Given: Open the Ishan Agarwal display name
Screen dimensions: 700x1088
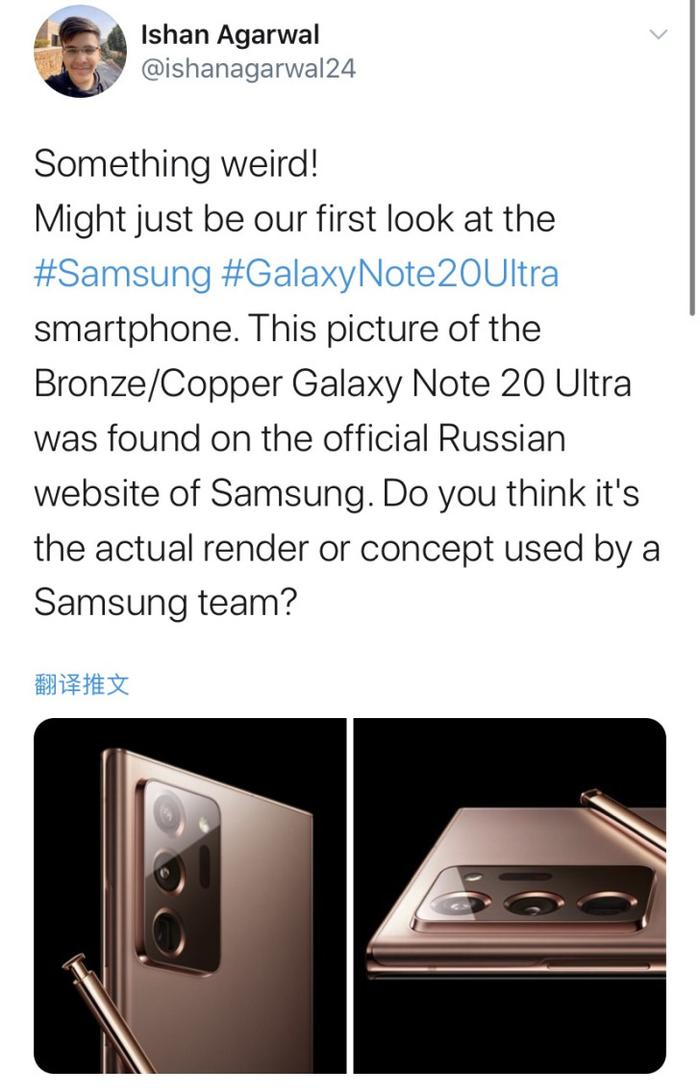Looking at the screenshot, I should 230,35.
